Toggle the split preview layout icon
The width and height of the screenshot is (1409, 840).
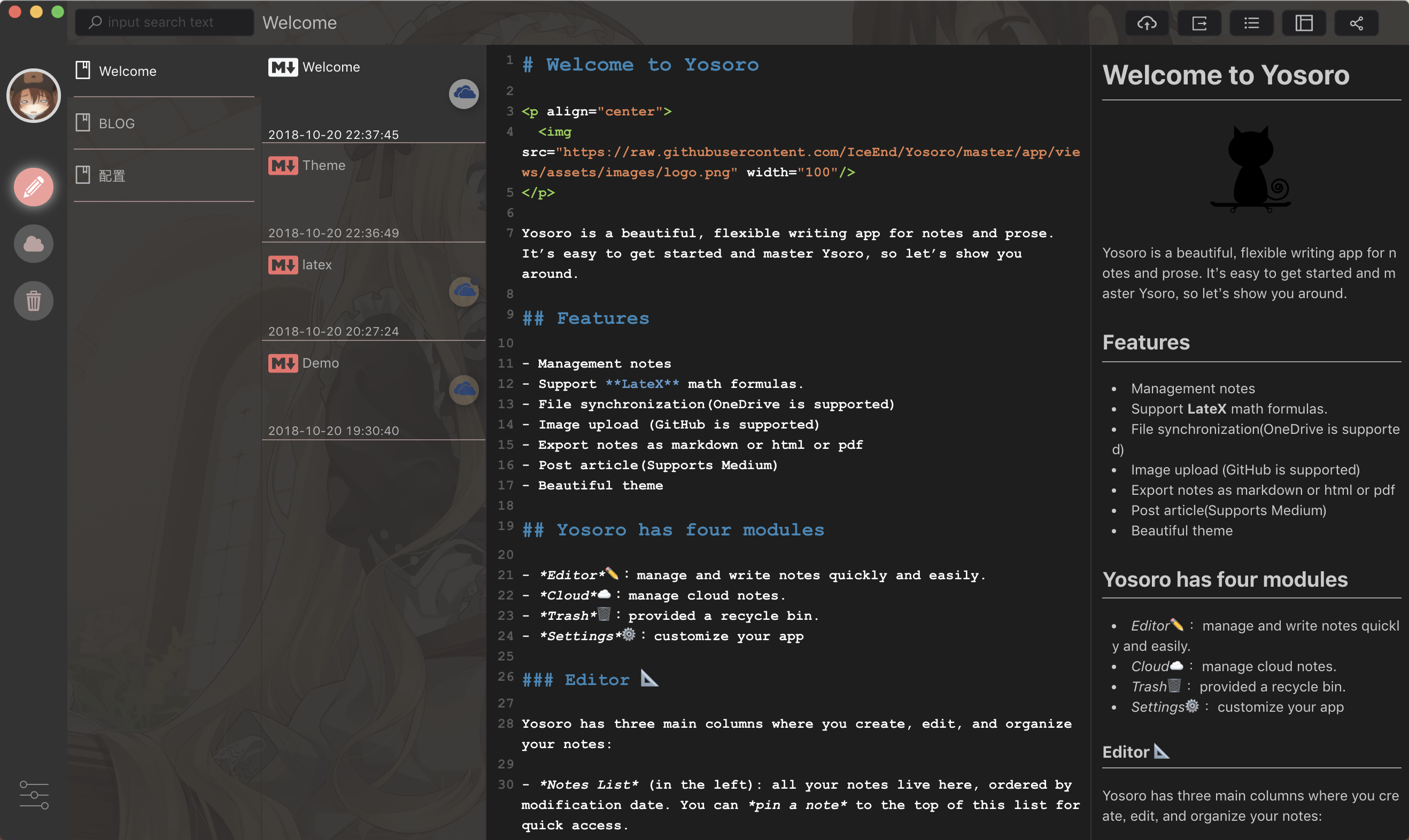tap(1304, 23)
